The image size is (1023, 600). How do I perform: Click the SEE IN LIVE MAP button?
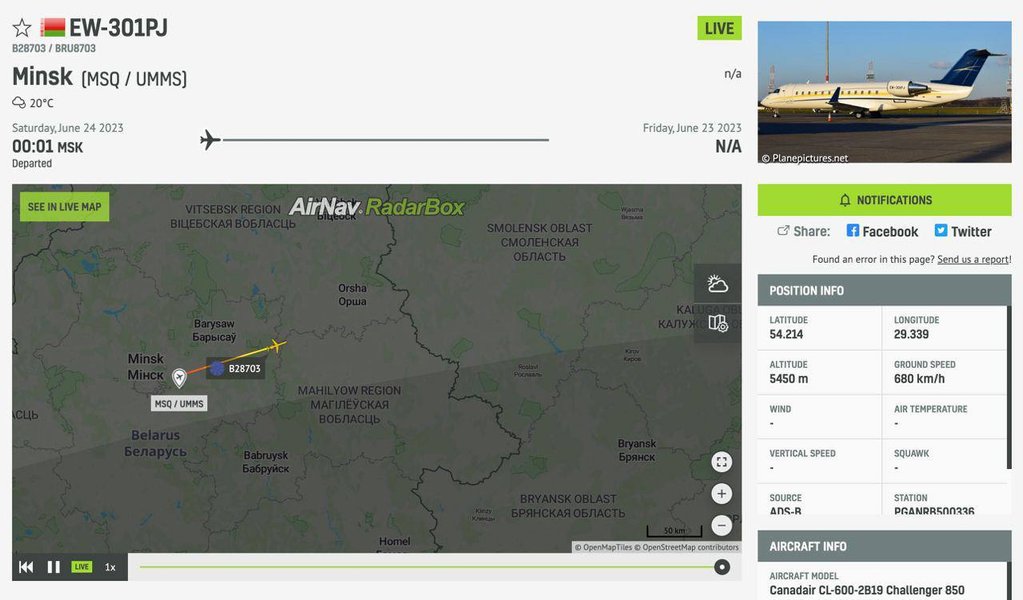[65, 207]
